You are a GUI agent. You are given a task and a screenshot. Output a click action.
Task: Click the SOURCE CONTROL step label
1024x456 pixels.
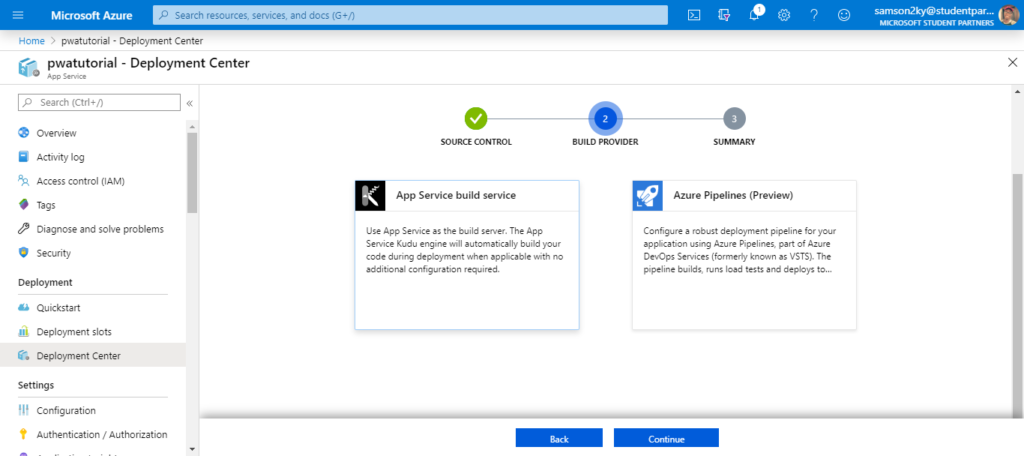point(476,142)
